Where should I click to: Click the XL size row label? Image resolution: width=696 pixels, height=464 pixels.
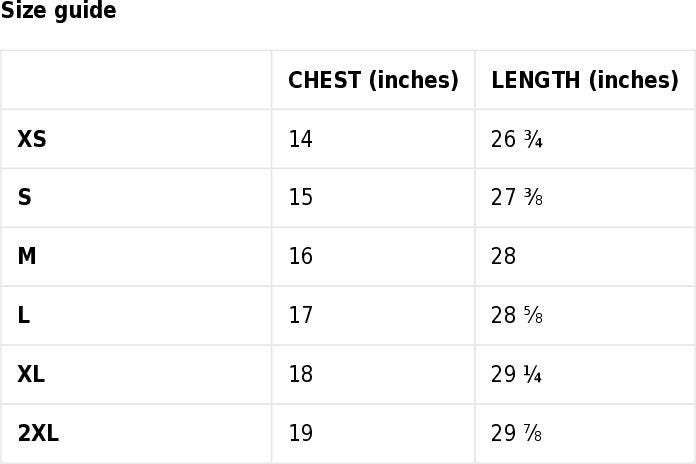point(31,374)
